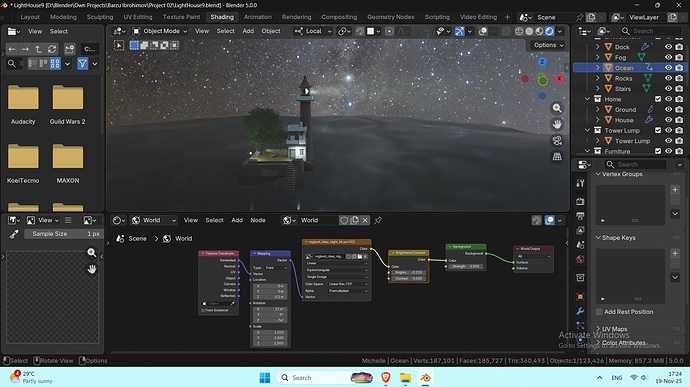Collapse the Vertex Groups panel
This screenshot has height=387, width=690.
tap(598, 174)
